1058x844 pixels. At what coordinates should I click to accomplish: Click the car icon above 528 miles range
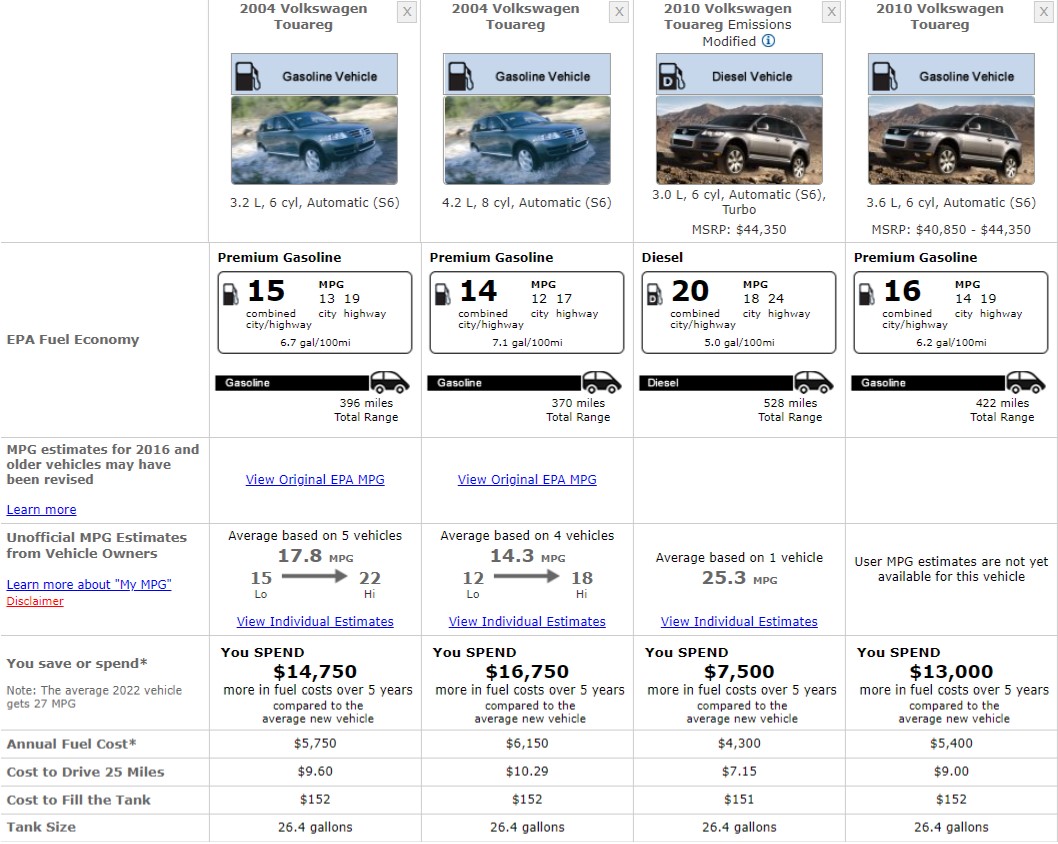[x=814, y=382]
